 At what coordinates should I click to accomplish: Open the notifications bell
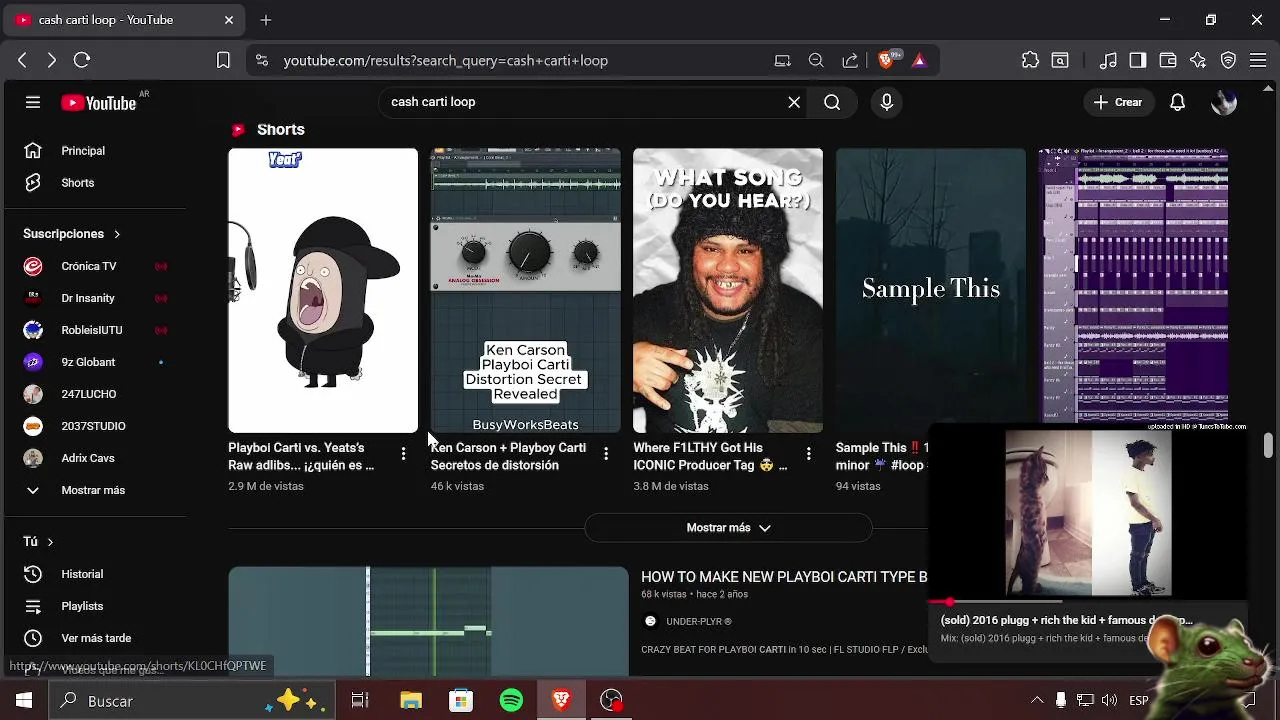[1177, 102]
